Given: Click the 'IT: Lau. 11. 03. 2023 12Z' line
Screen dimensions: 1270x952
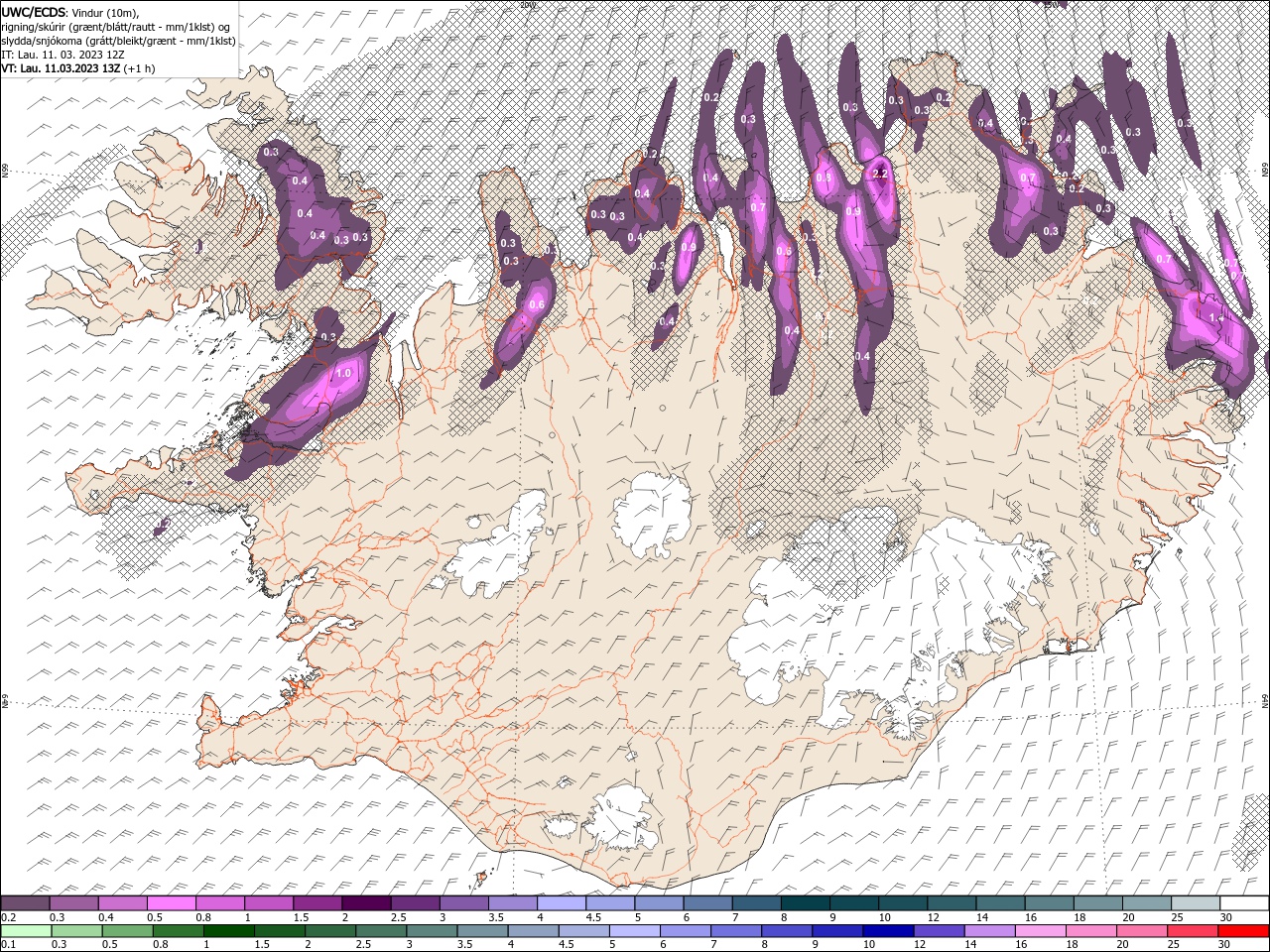Looking at the screenshot, I should 63,55.
